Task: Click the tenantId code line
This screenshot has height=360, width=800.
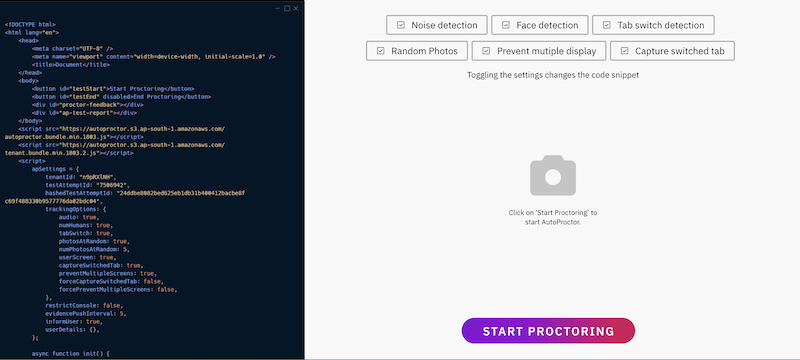Action: coord(81,177)
